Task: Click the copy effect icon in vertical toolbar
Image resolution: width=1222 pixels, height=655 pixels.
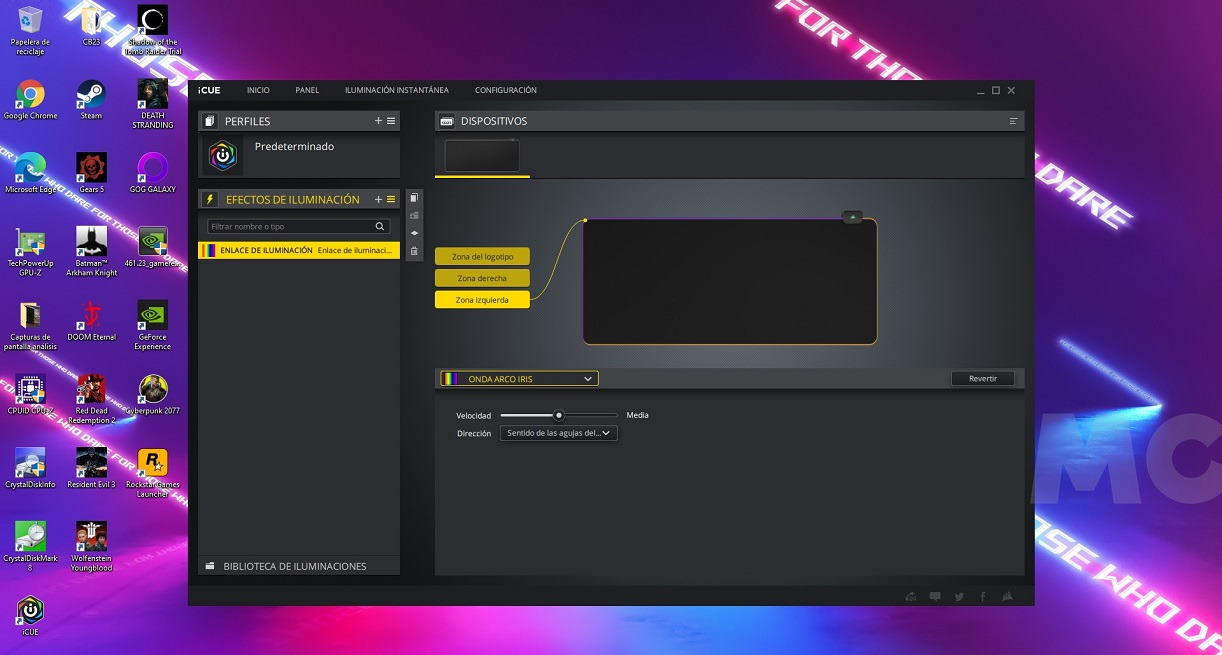Action: pos(414,198)
